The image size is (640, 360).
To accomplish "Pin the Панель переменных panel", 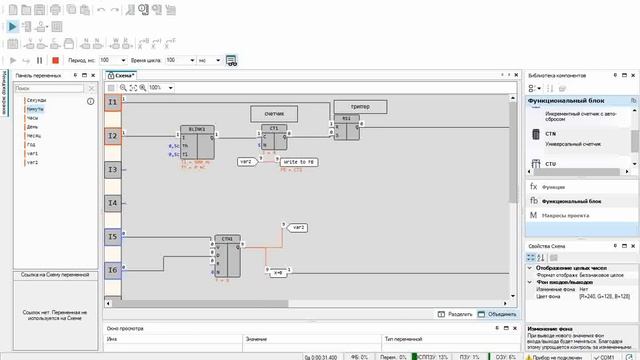I will coord(76,76).
